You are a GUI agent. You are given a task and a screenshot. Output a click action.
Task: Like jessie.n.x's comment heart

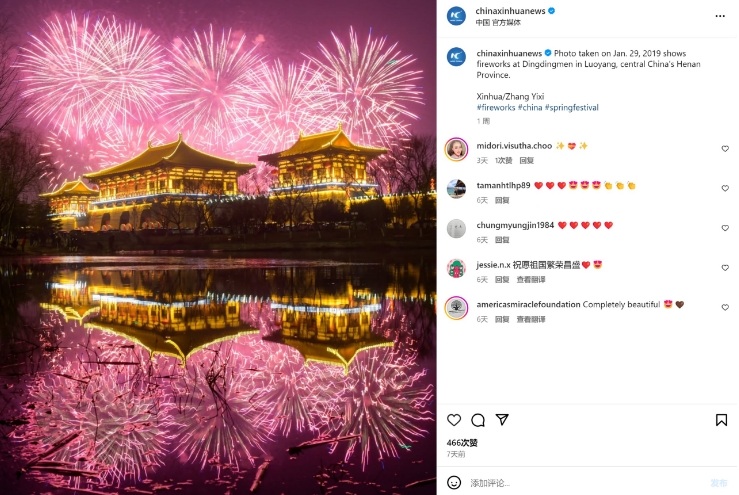click(725, 267)
